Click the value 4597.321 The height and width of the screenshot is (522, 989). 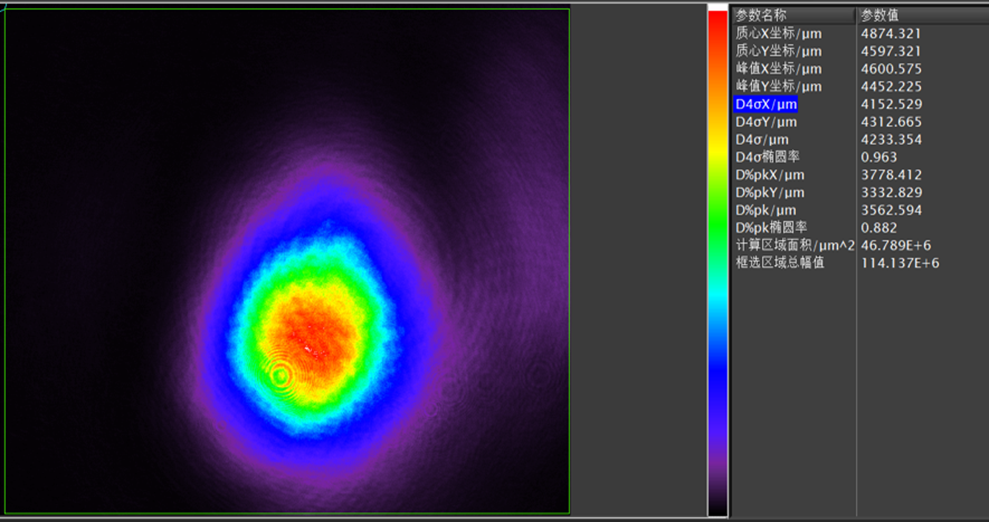coord(891,51)
